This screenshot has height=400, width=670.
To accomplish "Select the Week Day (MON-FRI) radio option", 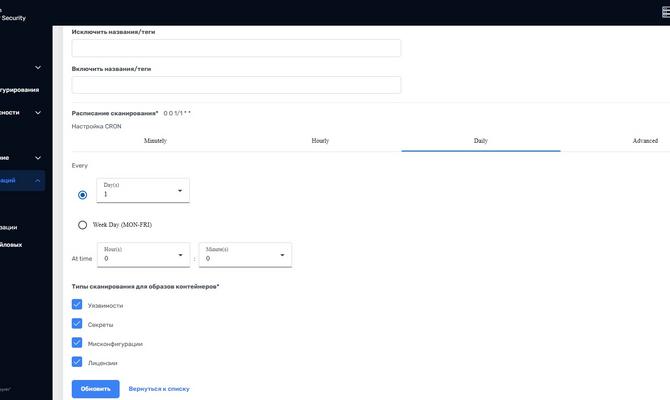I will 82,225.
